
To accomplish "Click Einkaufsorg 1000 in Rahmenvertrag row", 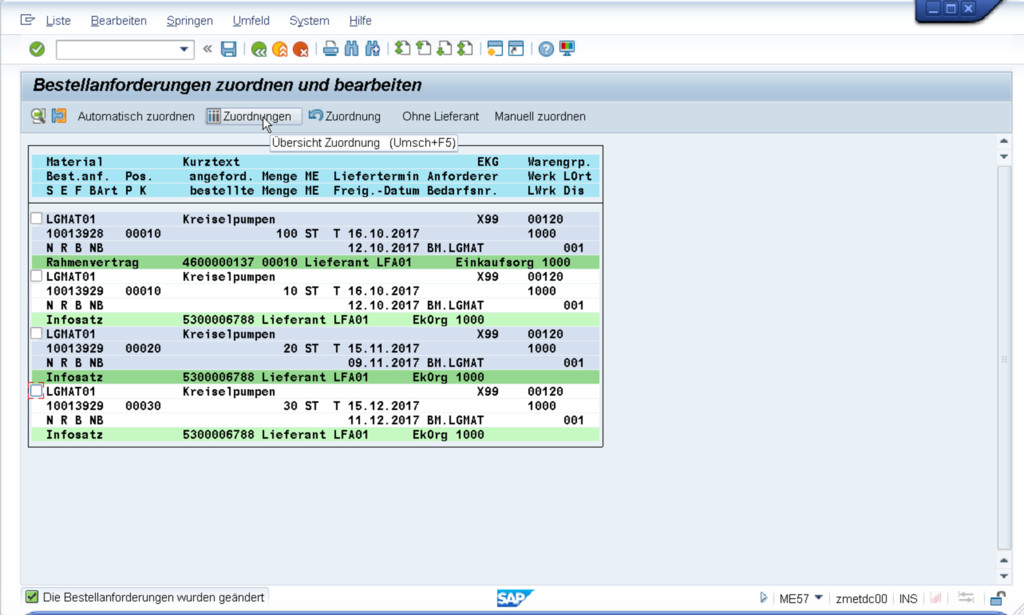I will (x=513, y=262).
